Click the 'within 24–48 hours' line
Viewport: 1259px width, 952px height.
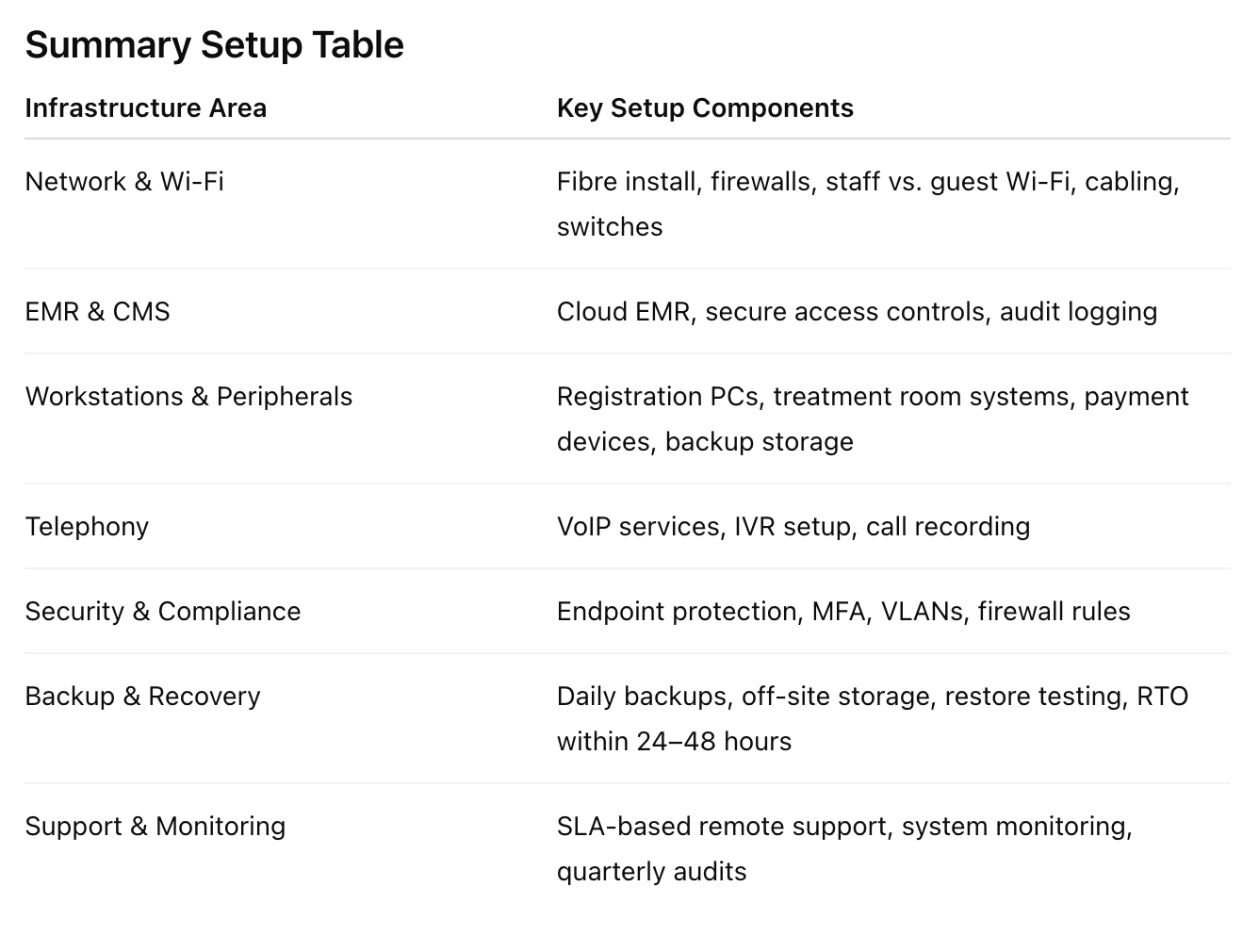pos(674,742)
